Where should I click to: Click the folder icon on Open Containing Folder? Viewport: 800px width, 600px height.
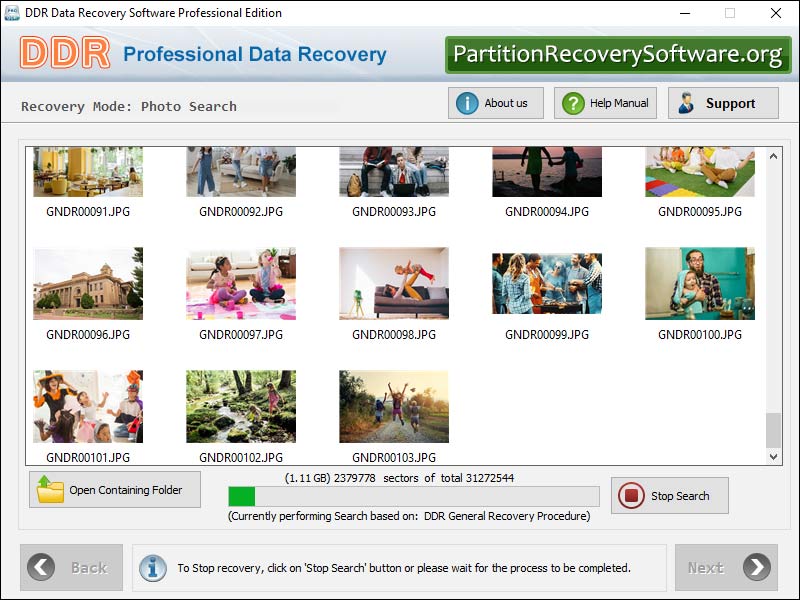(50, 489)
